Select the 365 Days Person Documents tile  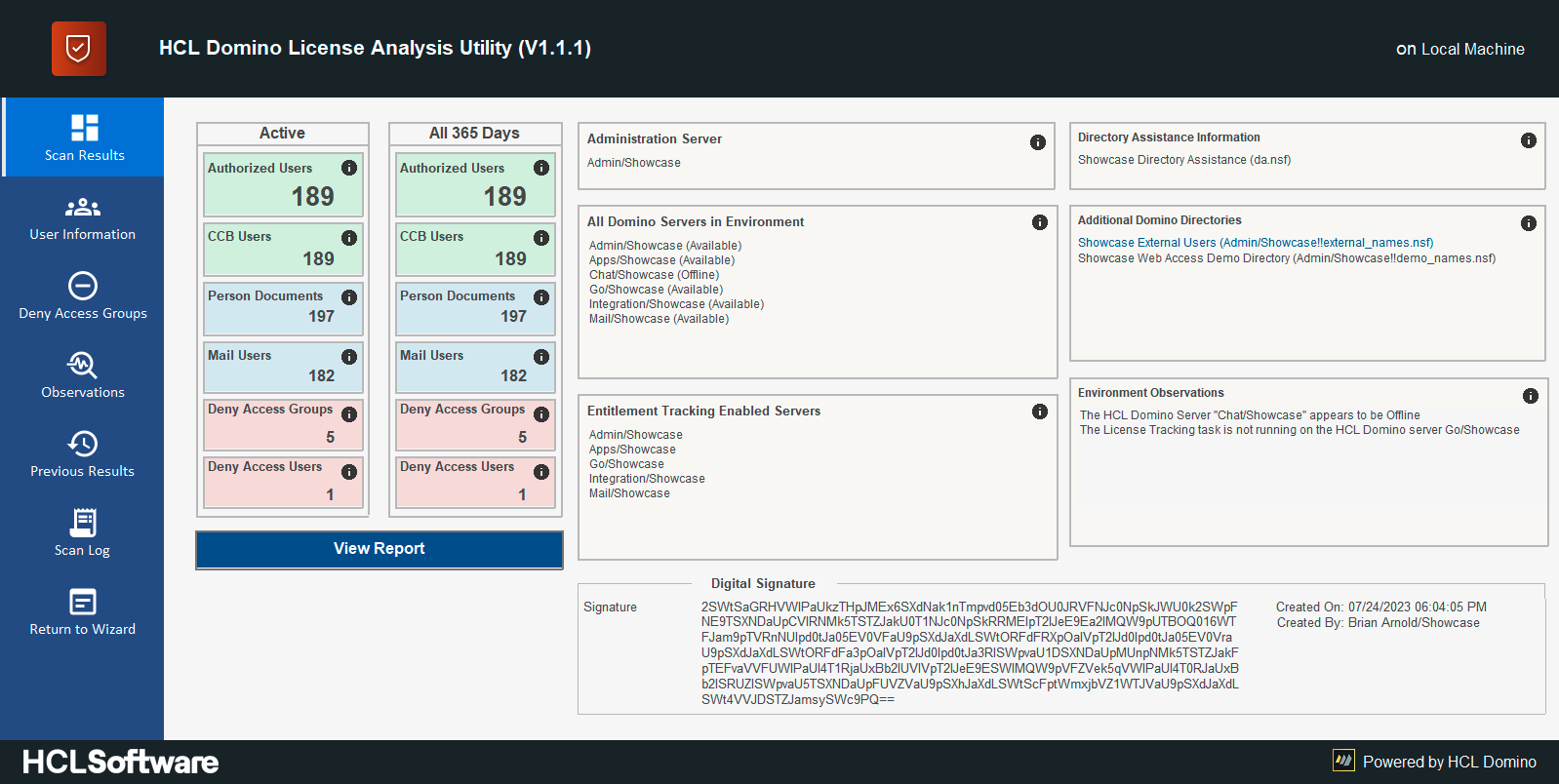(475, 308)
